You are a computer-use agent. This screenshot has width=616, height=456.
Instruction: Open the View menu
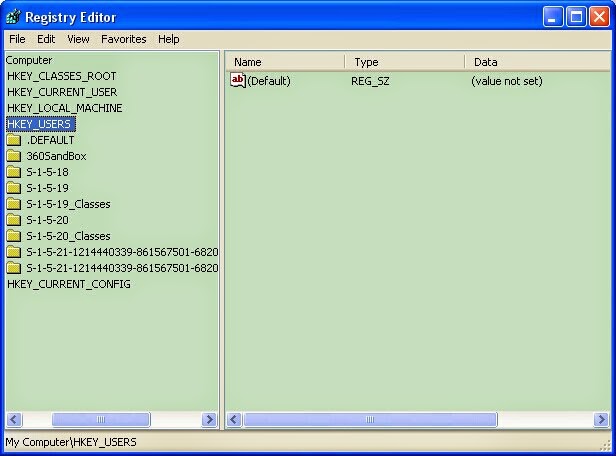tap(78, 39)
